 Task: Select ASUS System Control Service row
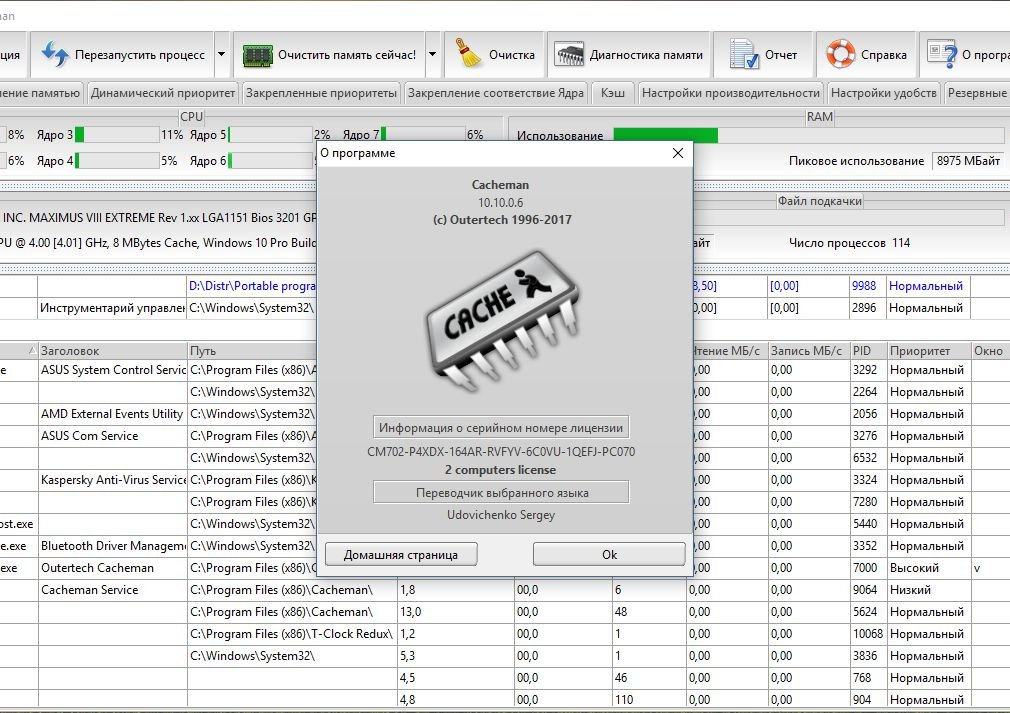click(x=113, y=370)
